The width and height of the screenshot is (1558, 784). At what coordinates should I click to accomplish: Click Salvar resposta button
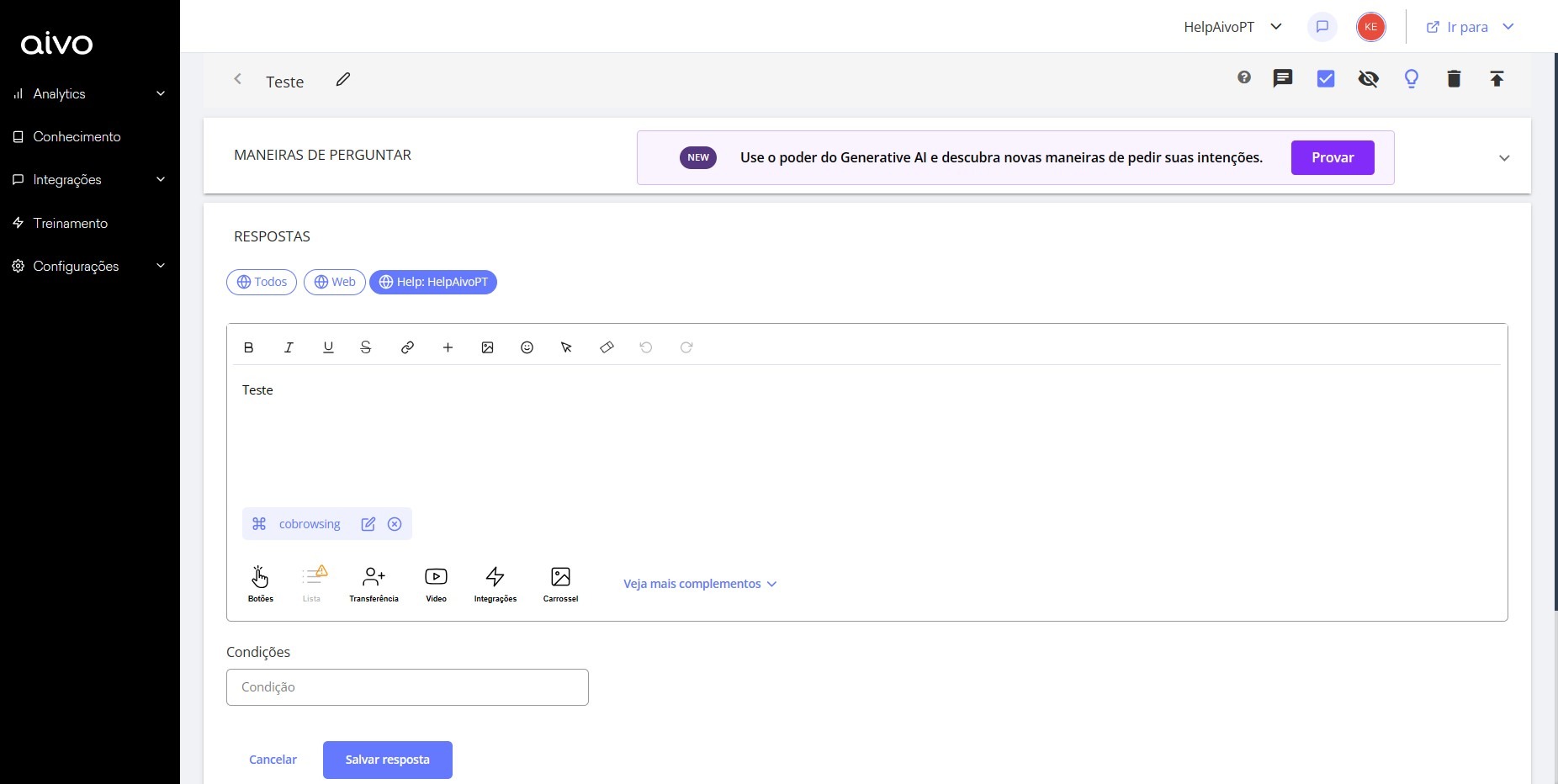click(x=388, y=760)
